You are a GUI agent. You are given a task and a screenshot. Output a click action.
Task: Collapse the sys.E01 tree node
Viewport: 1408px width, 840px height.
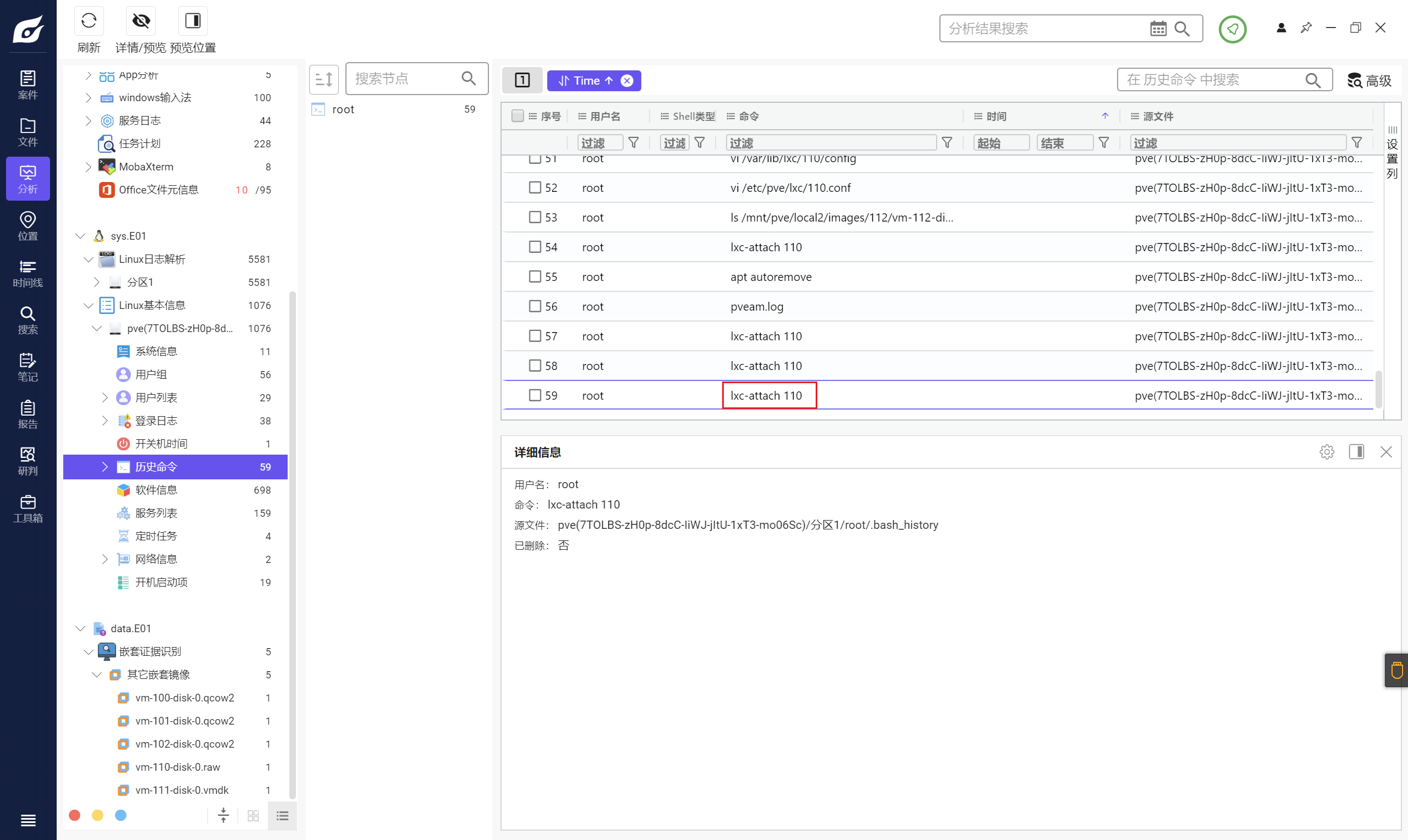(x=80, y=235)
